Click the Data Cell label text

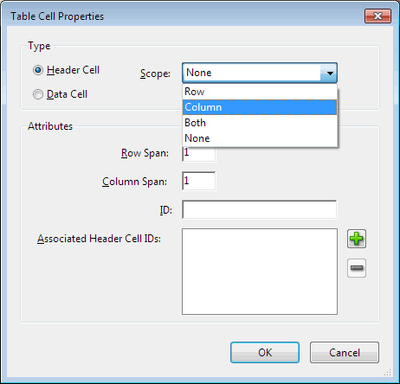pyautogui.click(x=67, y=94)
